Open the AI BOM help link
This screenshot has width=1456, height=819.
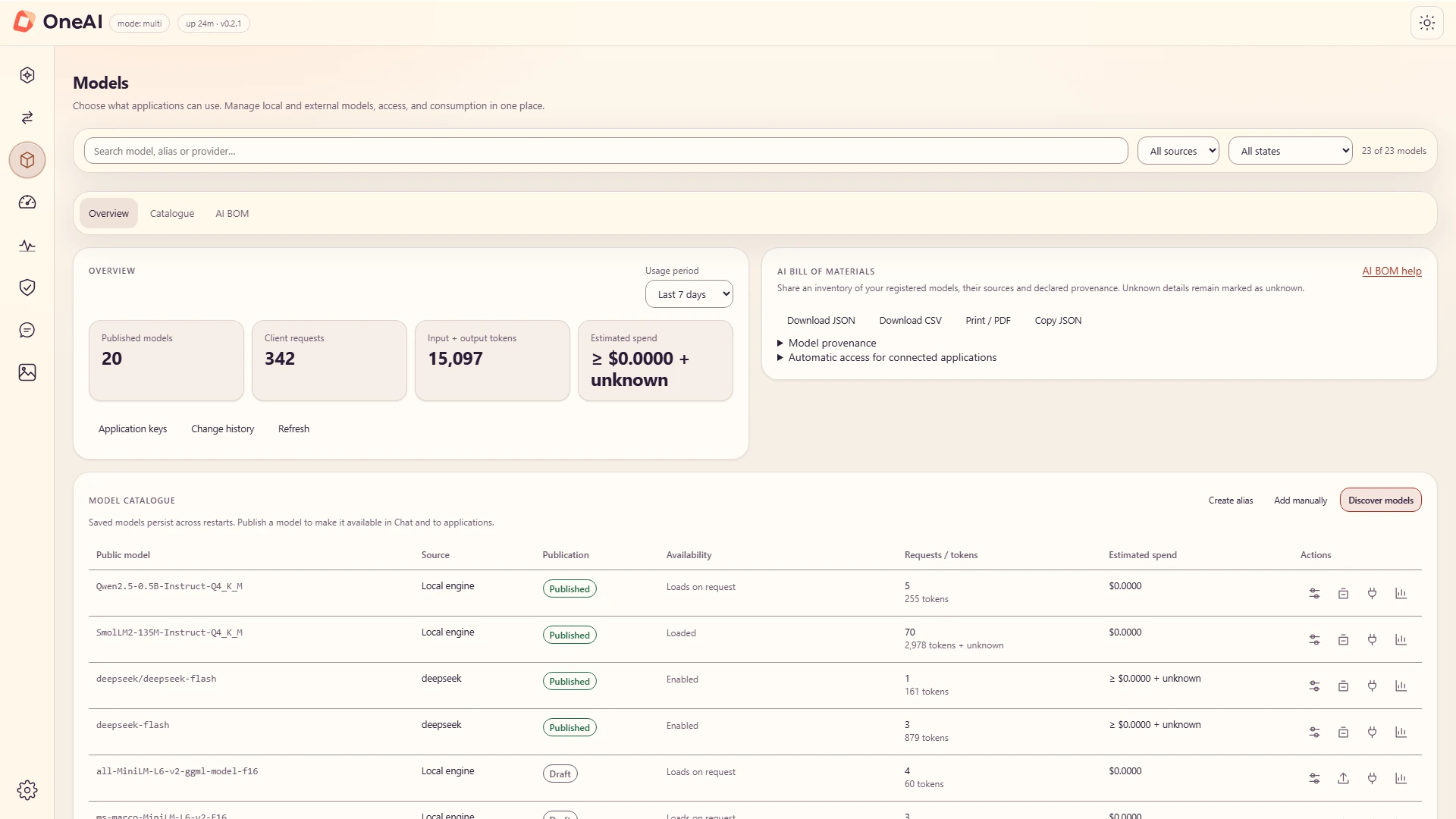point(1392,271)
